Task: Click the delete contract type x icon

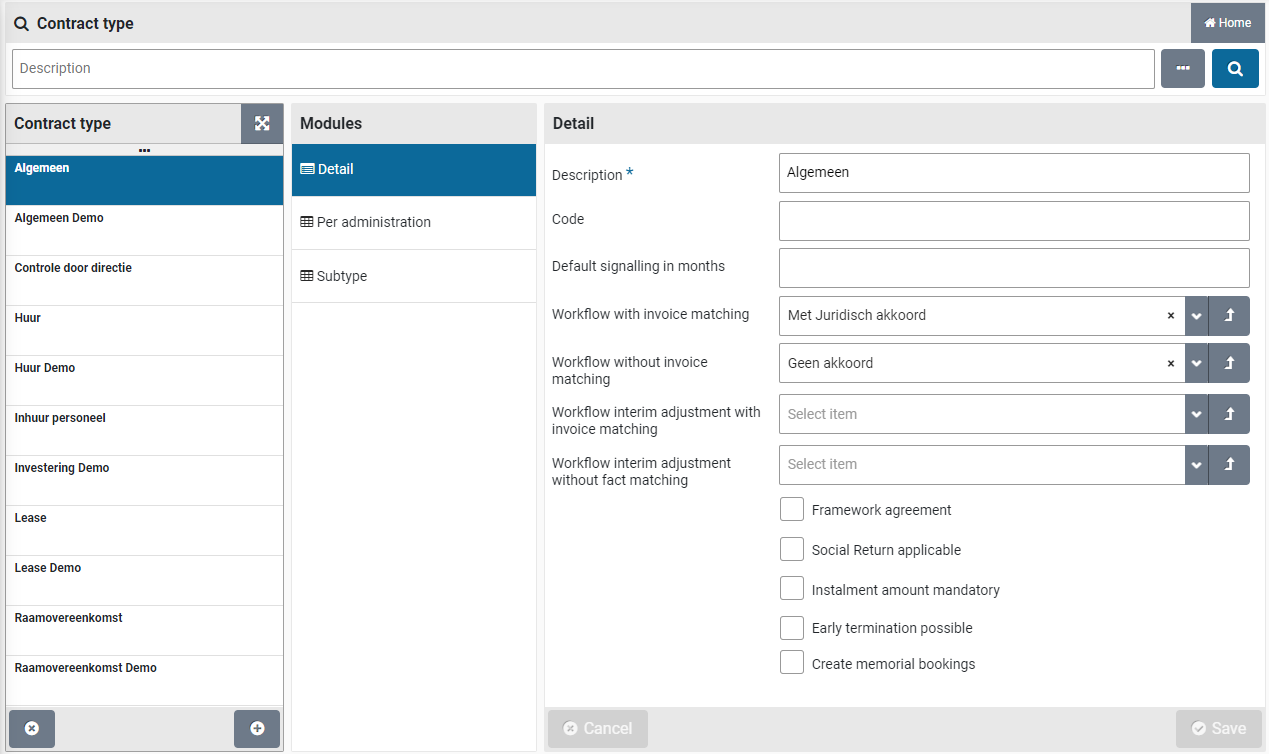Action: click(31, 729)
